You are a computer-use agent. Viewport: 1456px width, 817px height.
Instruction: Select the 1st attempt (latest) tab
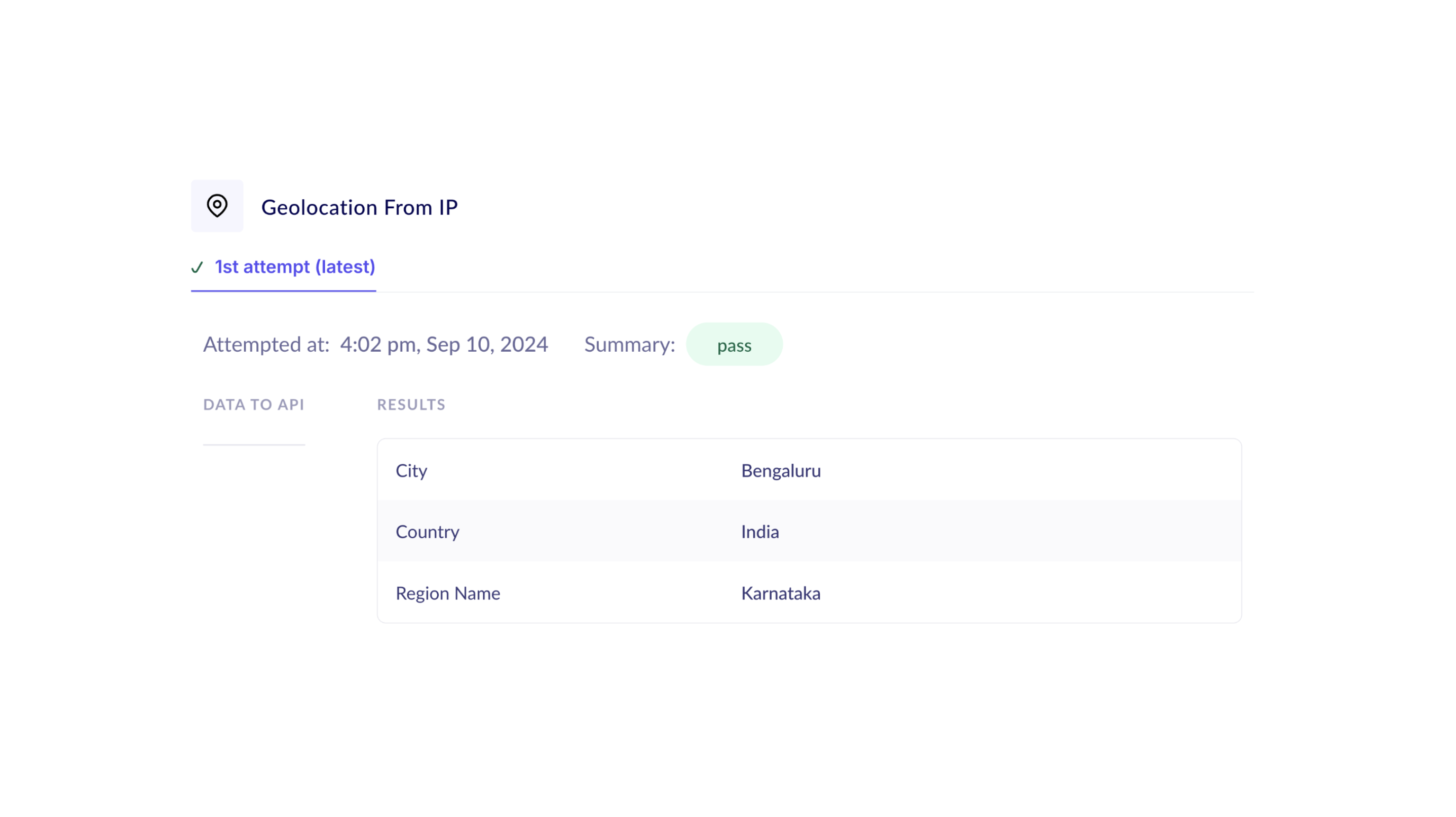coord(294,266)
